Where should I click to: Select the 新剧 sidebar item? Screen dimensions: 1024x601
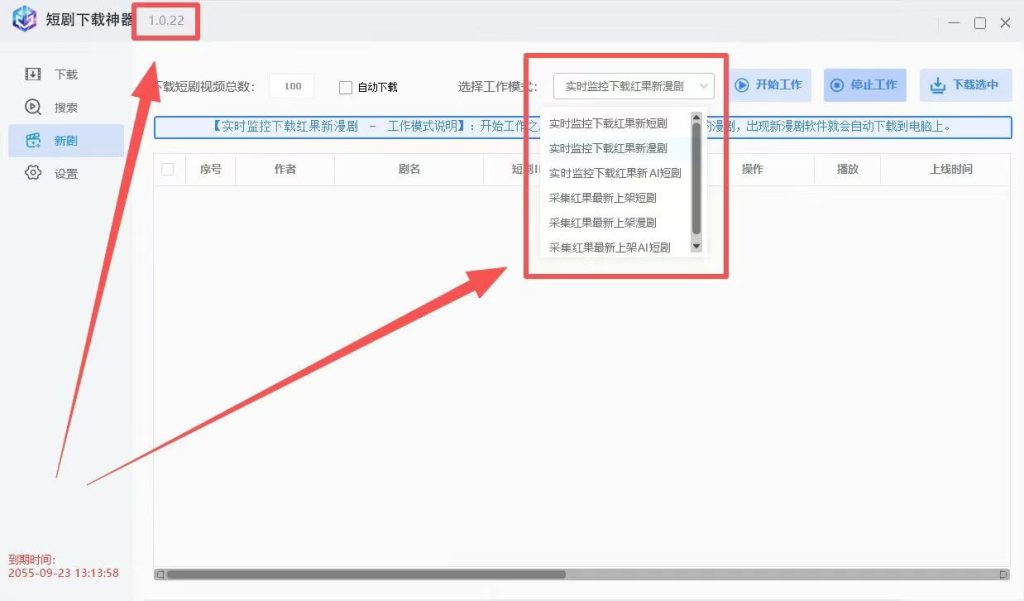coord(66,140)
